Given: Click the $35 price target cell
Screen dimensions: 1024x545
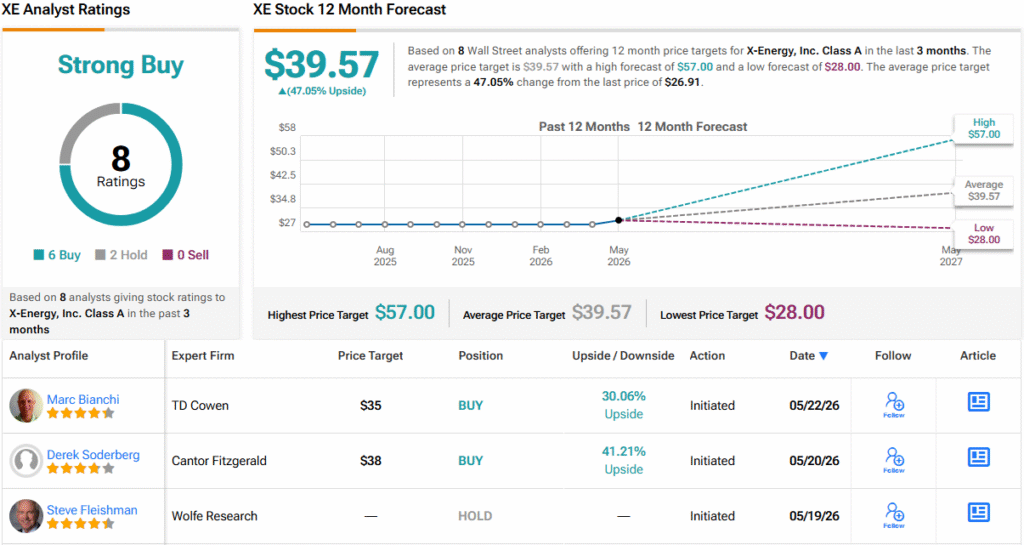Looking at the screenshot, I should coord(370,405).
